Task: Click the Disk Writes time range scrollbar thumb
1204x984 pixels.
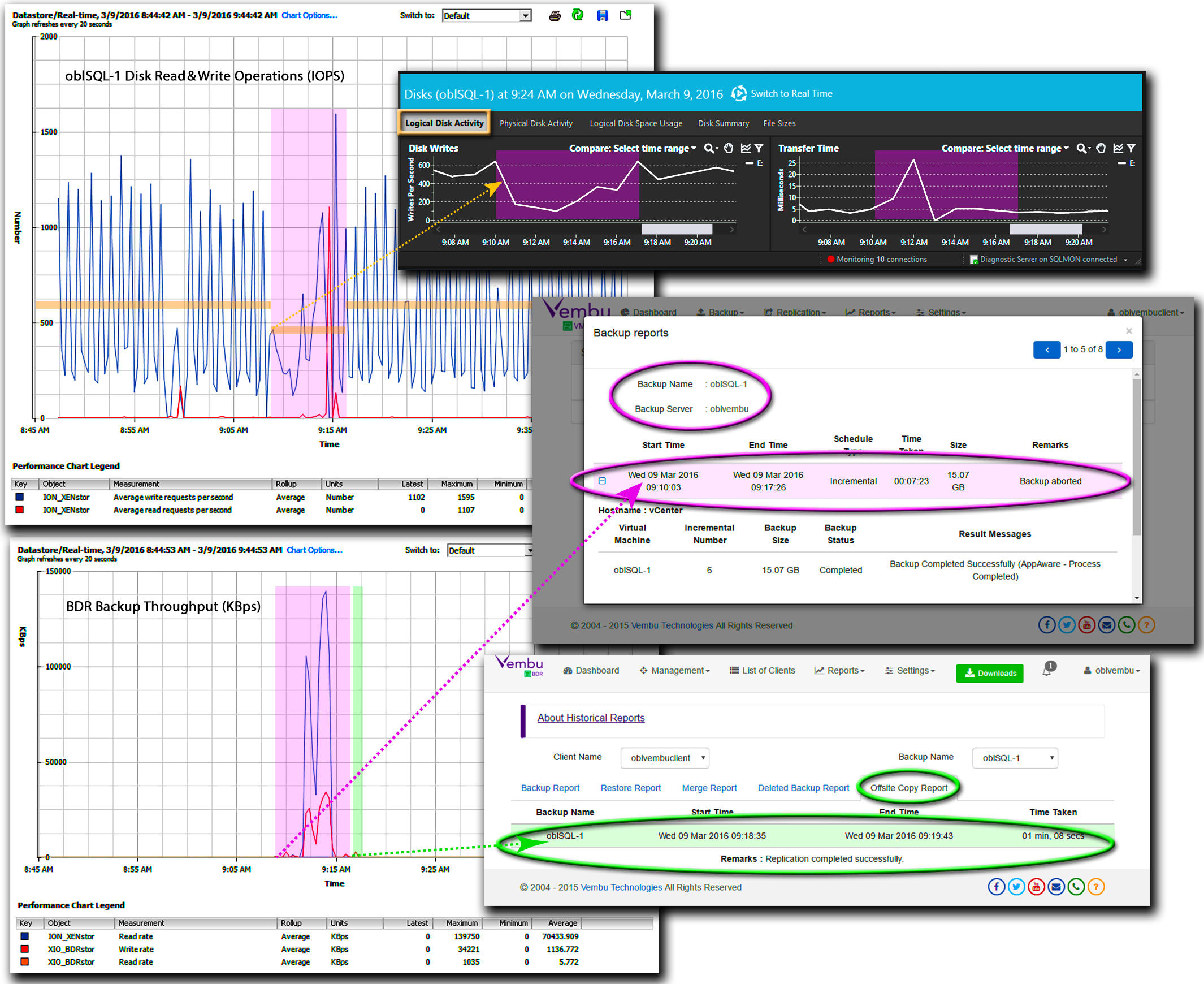Action: pos(677,229)
